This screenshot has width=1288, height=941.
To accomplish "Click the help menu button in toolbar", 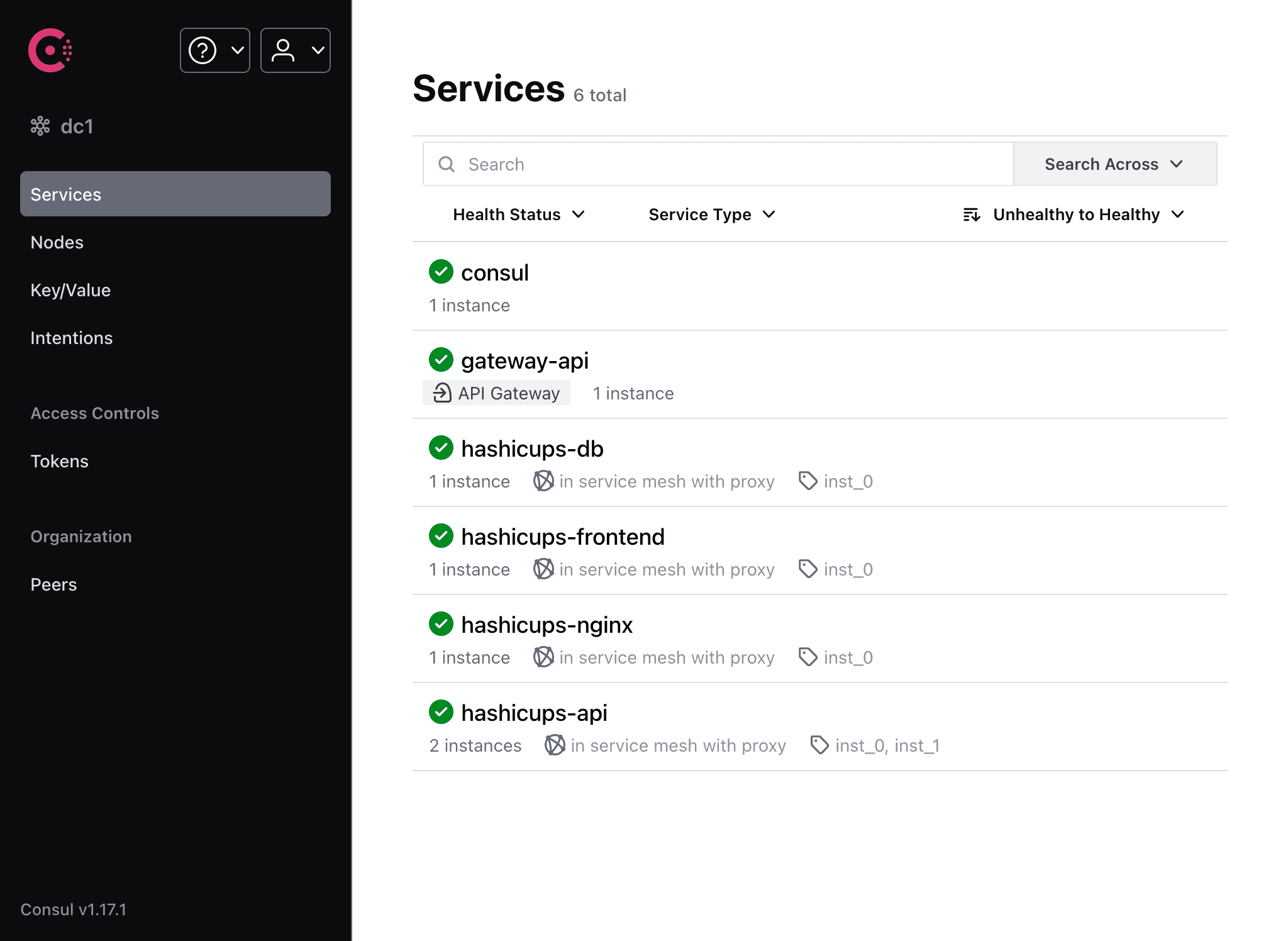I will tap(213, 50).
